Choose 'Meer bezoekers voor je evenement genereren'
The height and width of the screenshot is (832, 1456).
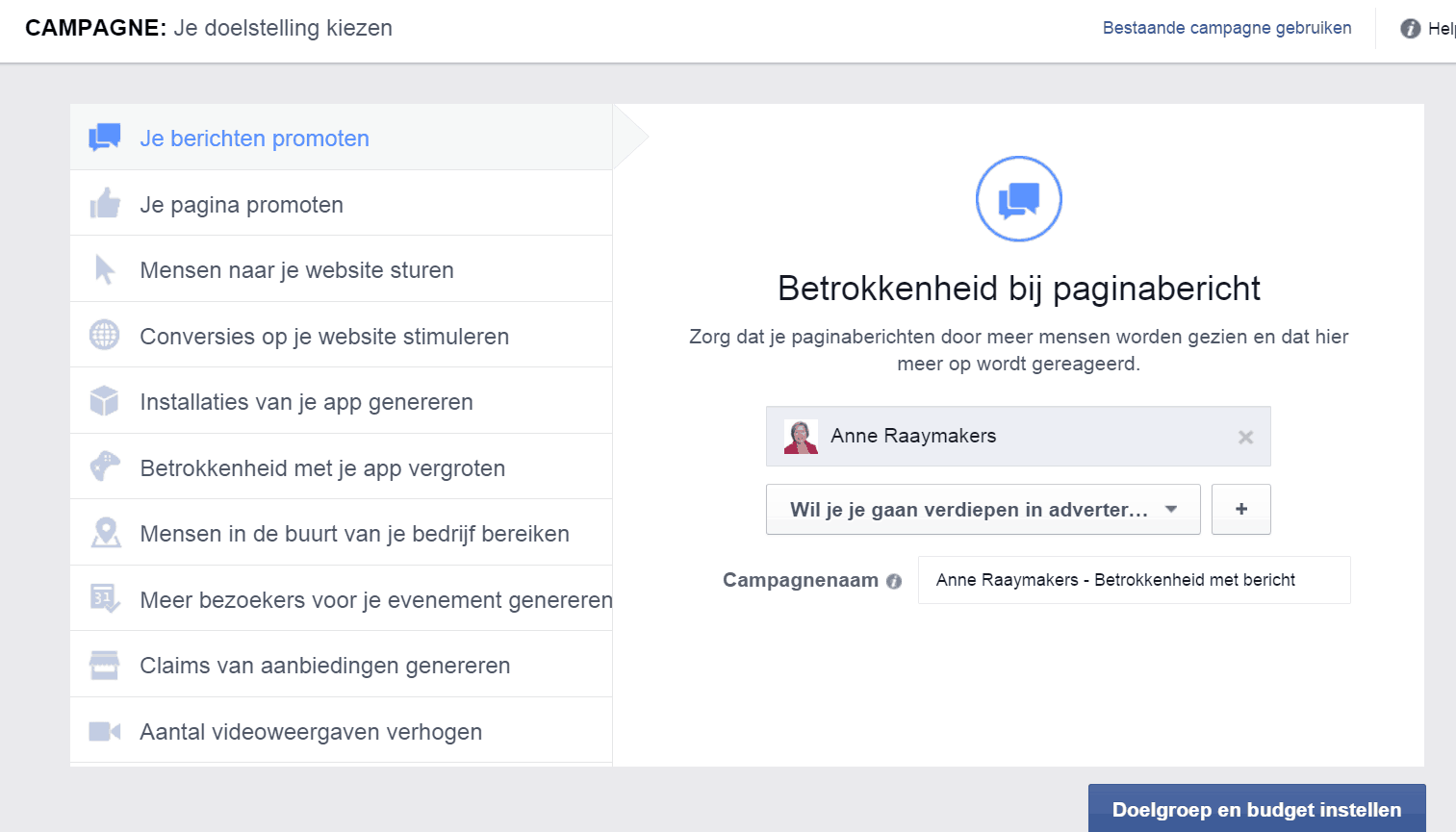click(x=342, y=599)
